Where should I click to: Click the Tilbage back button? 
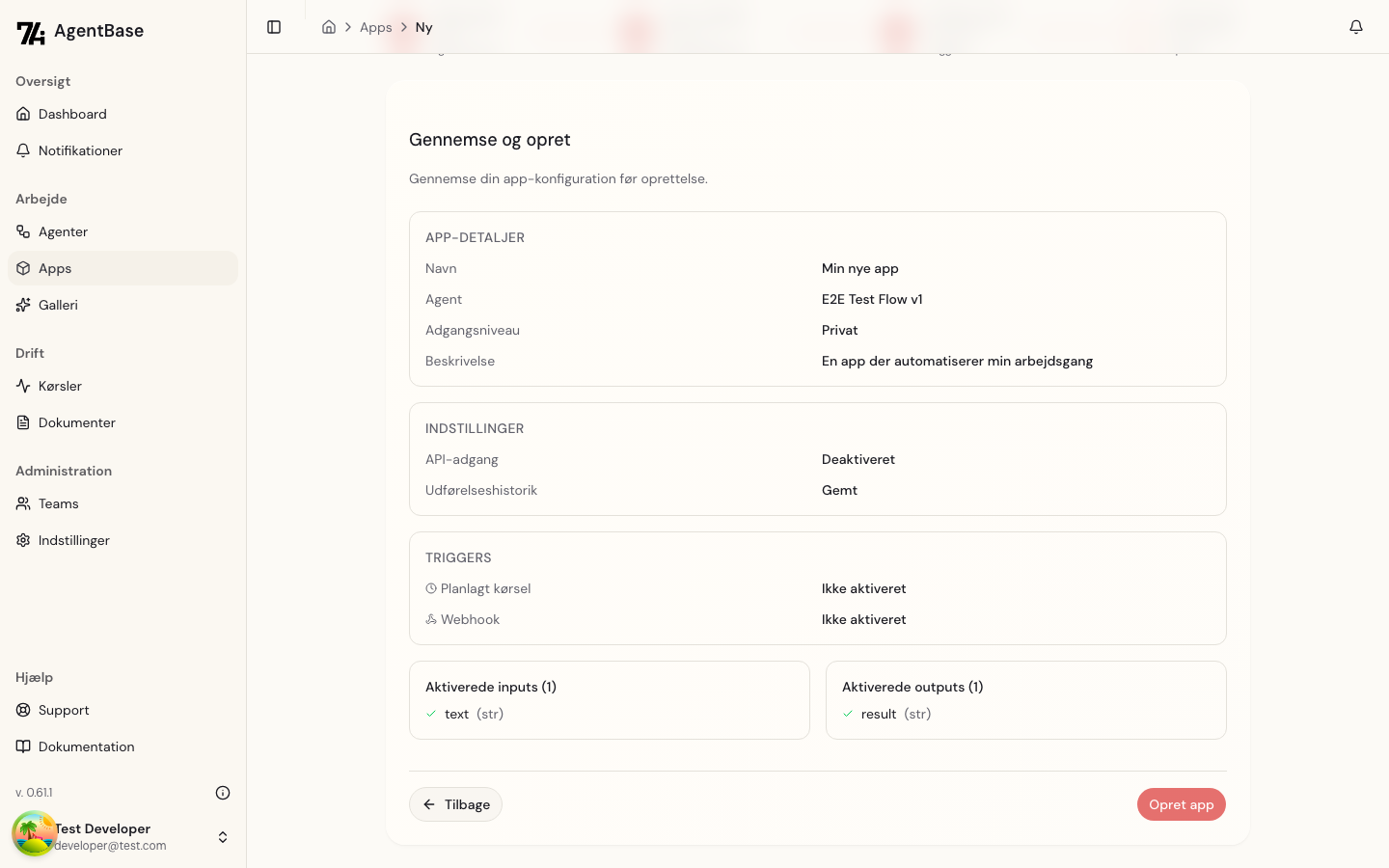(x=455, y=804)
